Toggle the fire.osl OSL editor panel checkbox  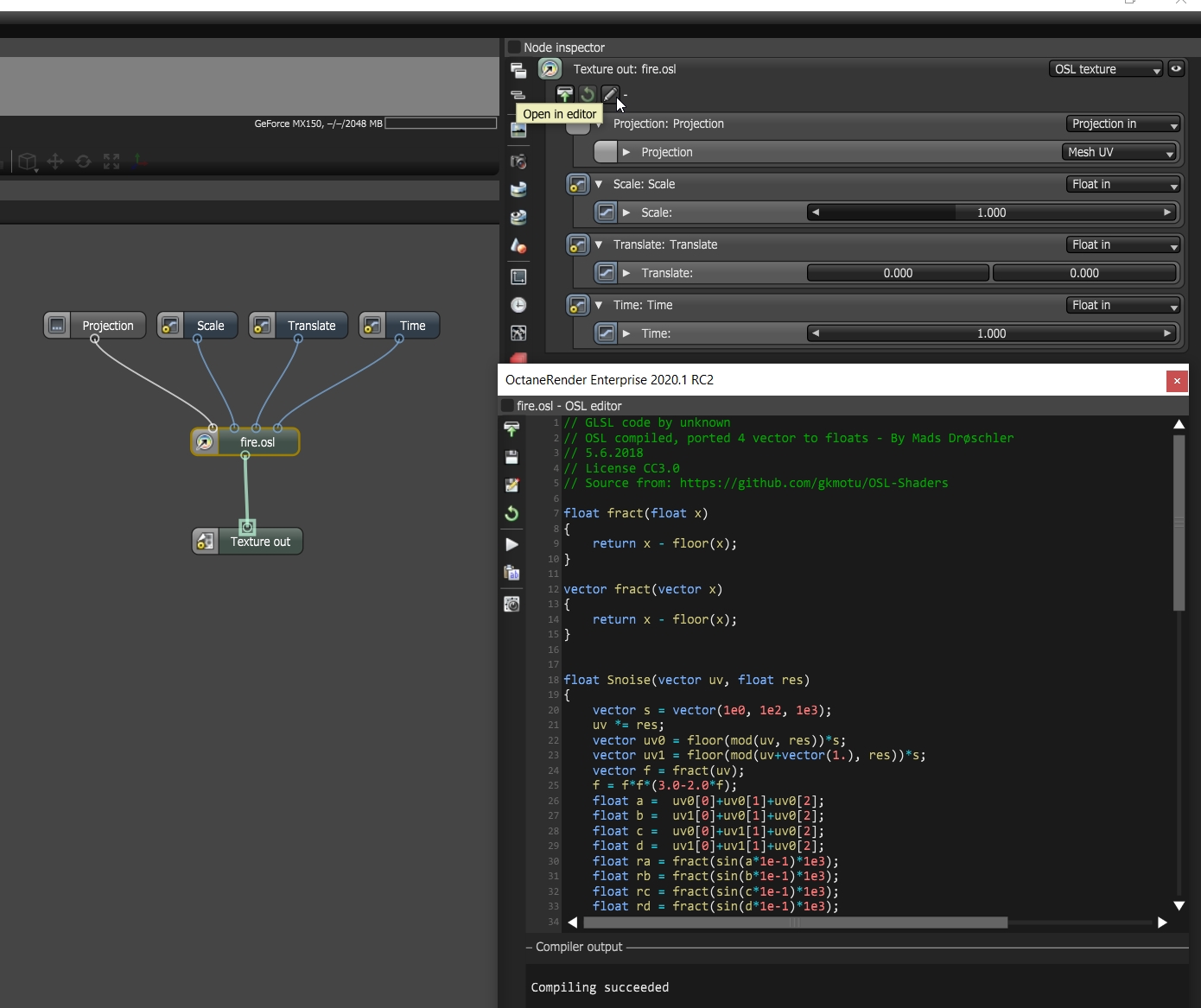click(x=507, y=406)
